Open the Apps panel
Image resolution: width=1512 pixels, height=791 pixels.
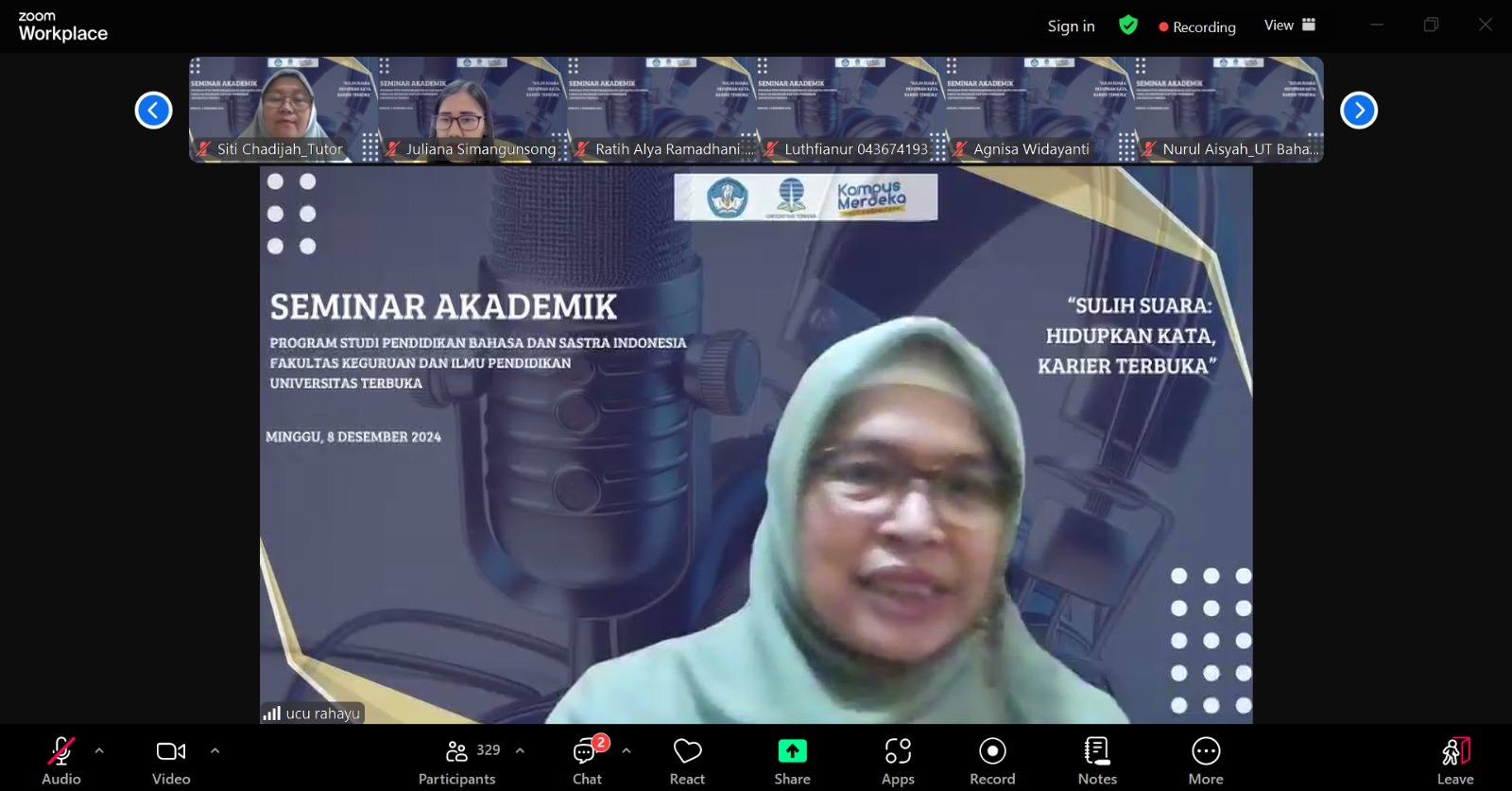click(x=898, y=761)
